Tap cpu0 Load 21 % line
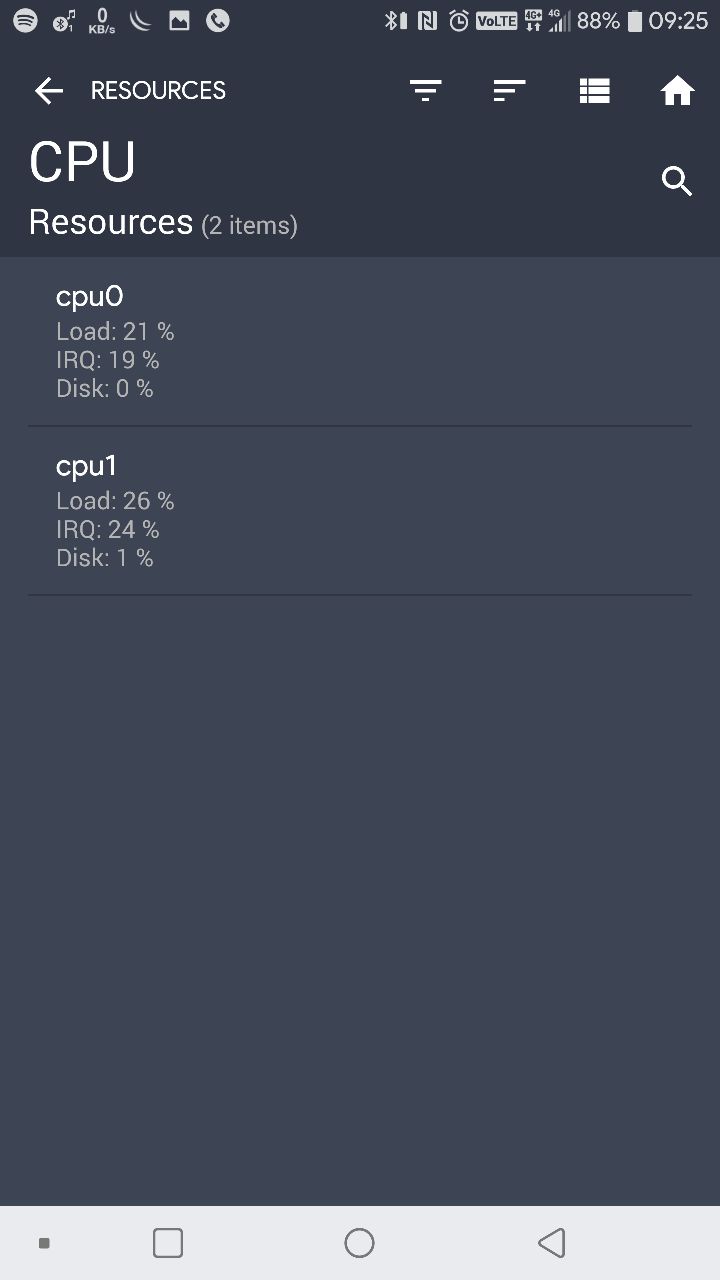 click(115, 331)
